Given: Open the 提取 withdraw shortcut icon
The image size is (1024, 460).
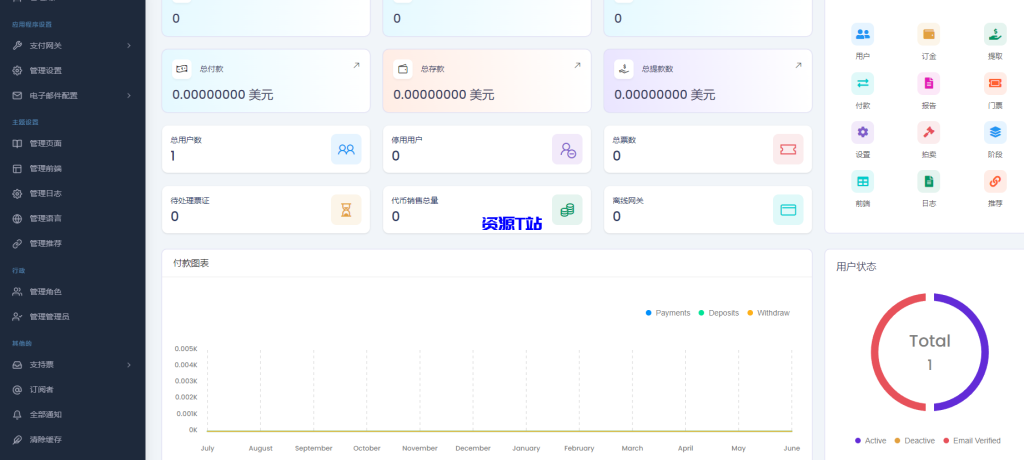Looking at the screenshot, I should pos(995,35).
